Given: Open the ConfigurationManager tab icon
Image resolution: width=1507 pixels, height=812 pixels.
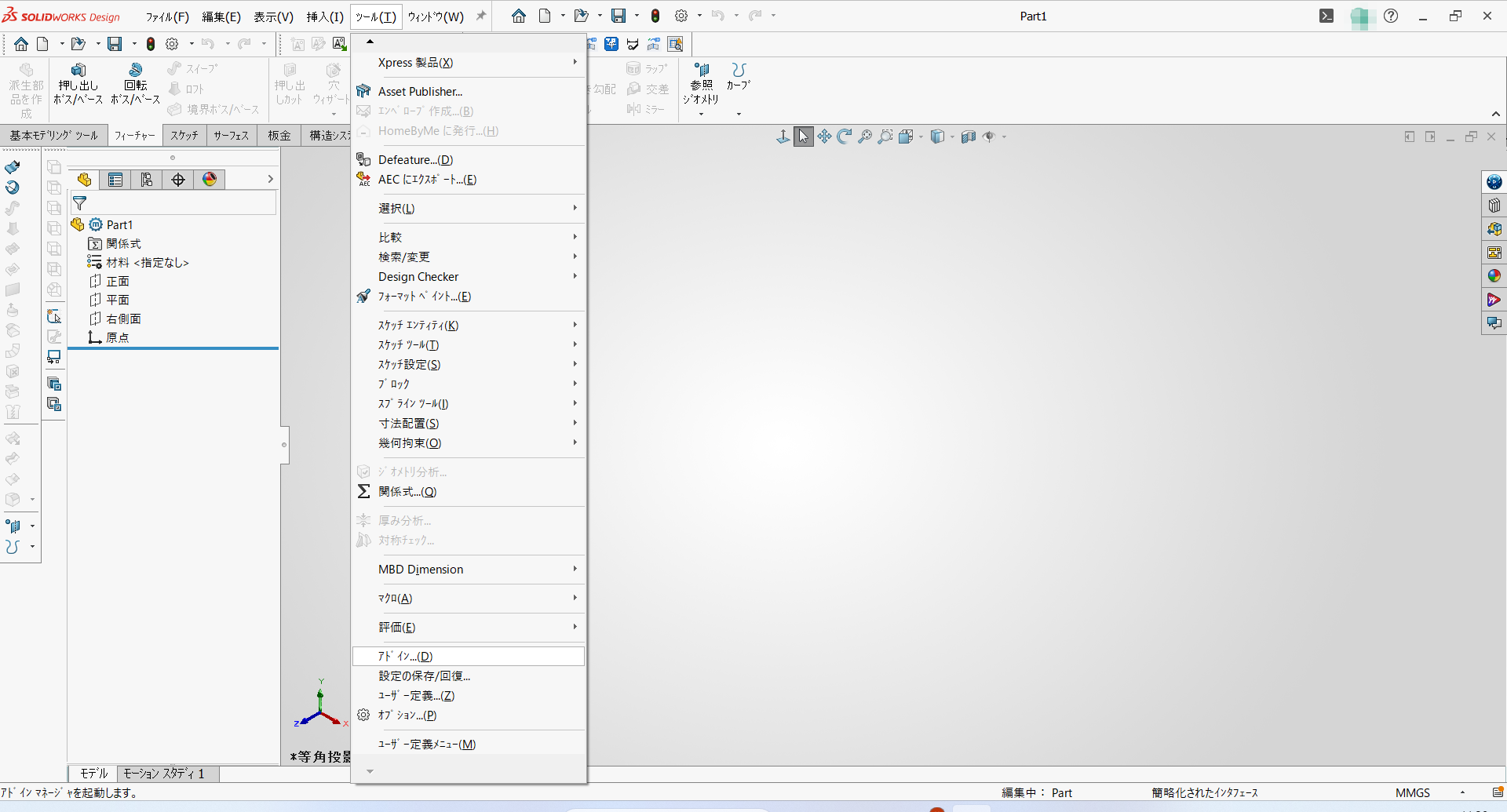Looking at the screenshot, I should tap(147, 180).
